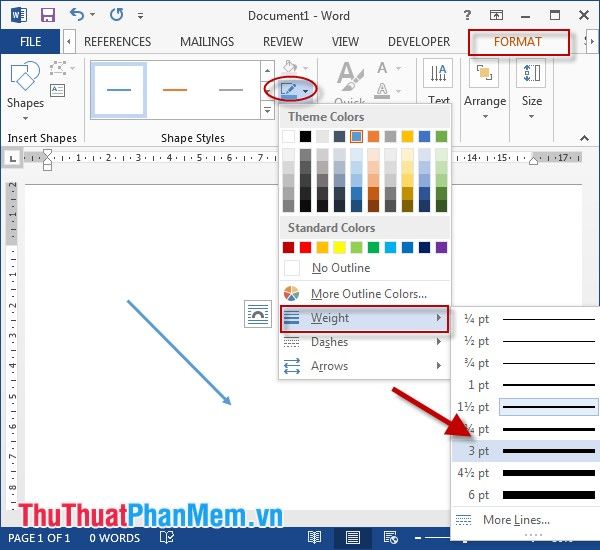Switch to the FORMAT ribbon tab

(518, 42)
